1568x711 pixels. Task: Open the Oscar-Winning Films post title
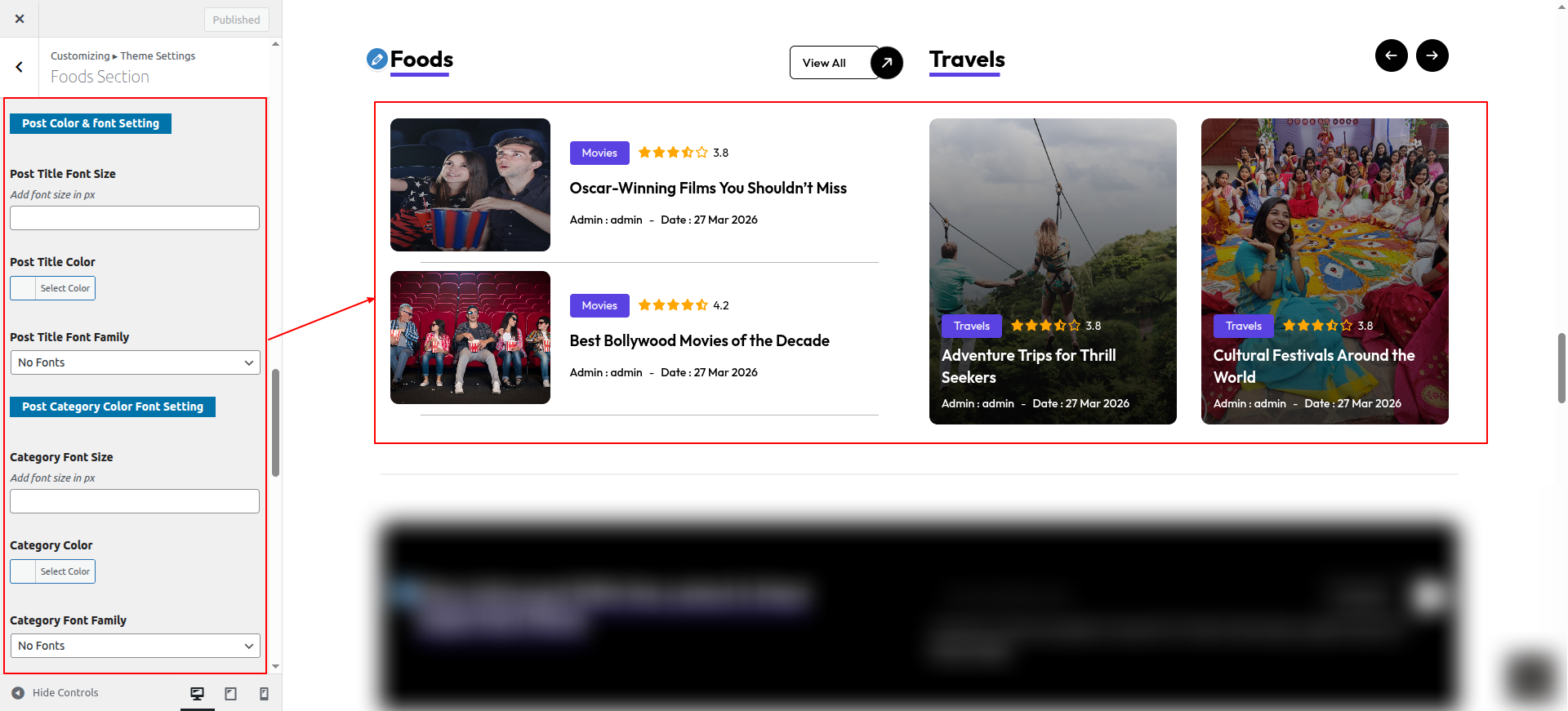(x=707, y=189)
